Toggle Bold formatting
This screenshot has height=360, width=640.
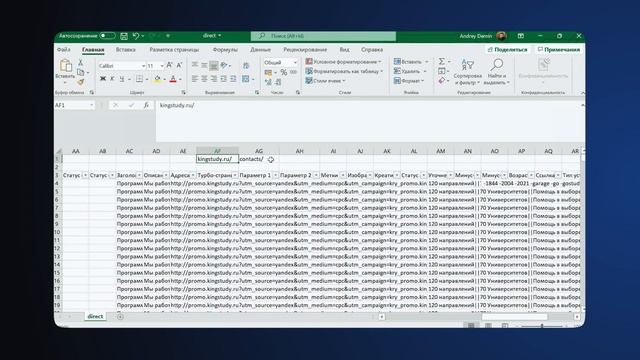[x=103, y=79]
